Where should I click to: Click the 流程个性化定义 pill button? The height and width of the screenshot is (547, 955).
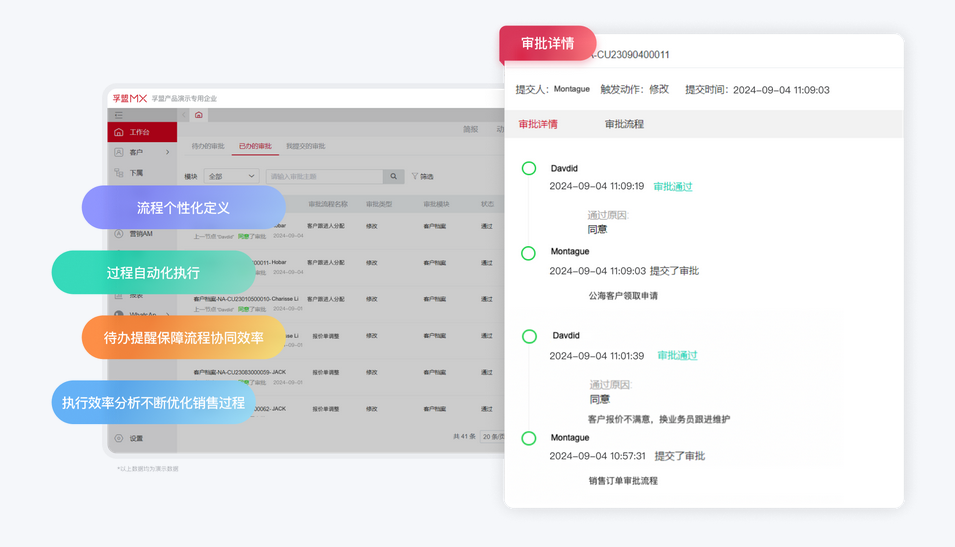[x=183, y=207]
